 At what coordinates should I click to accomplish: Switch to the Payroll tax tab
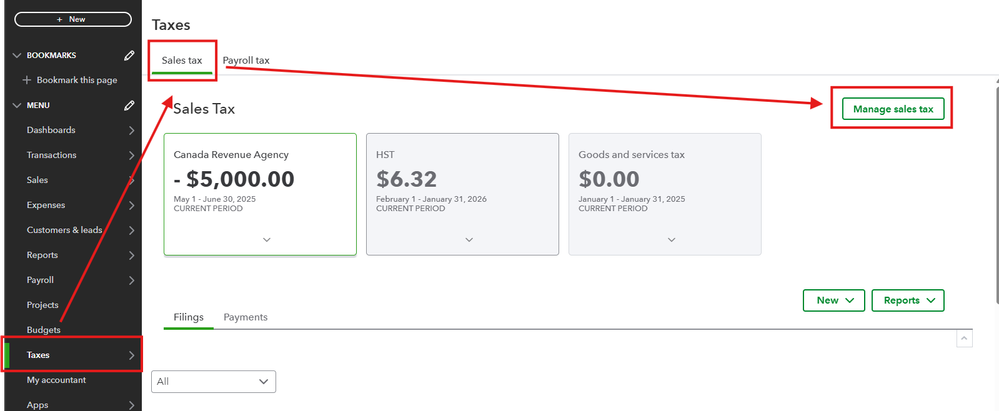pos(246,61)
